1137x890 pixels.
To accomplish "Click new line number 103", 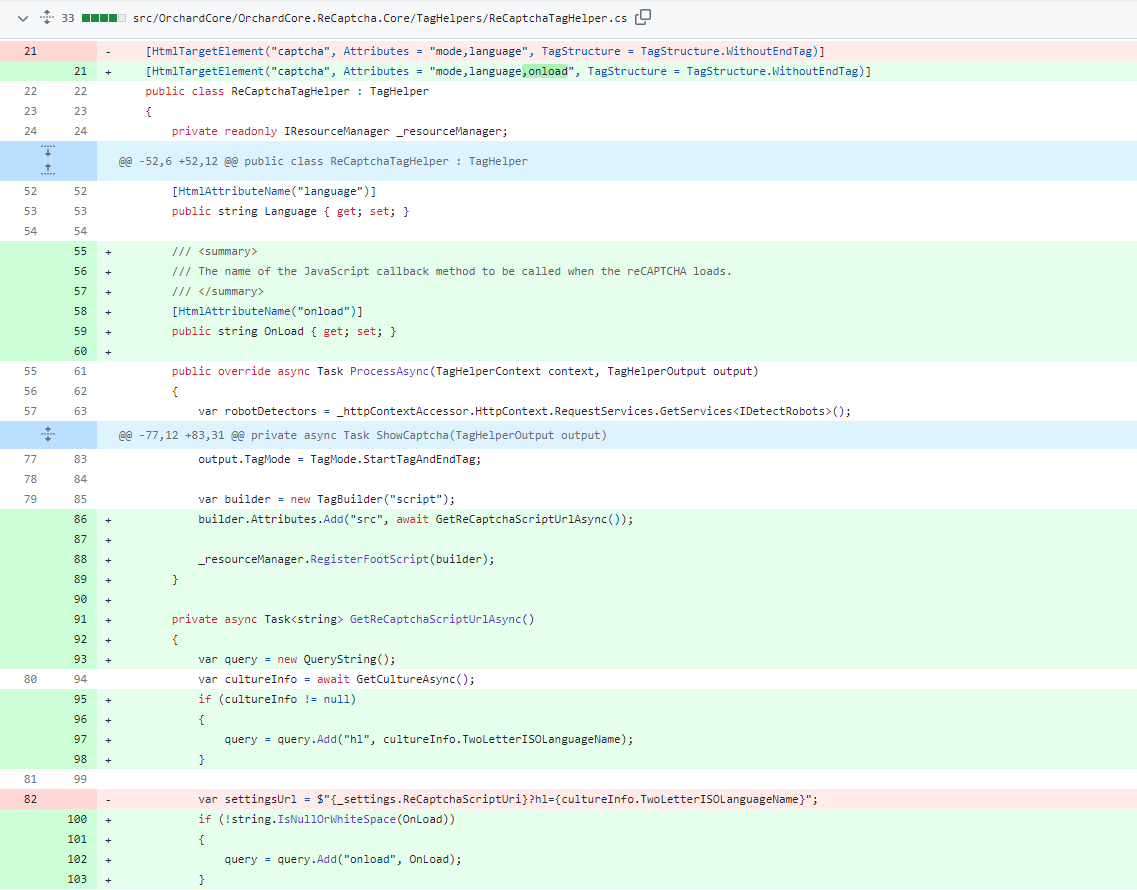I will [x=77, y=879].
